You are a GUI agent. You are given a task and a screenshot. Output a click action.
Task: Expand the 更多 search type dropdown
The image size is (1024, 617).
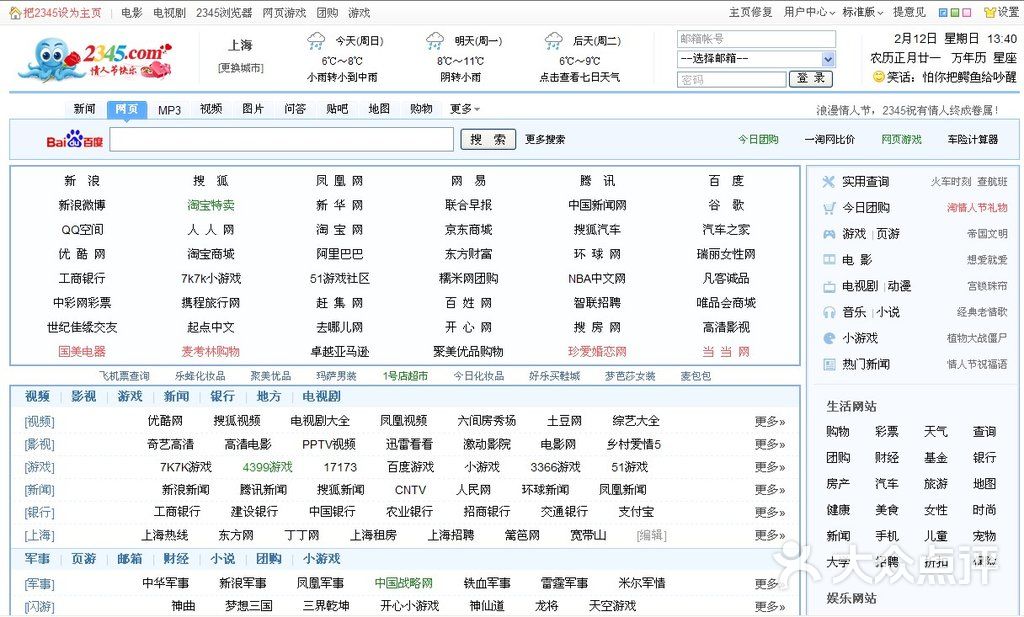point(464,109)
